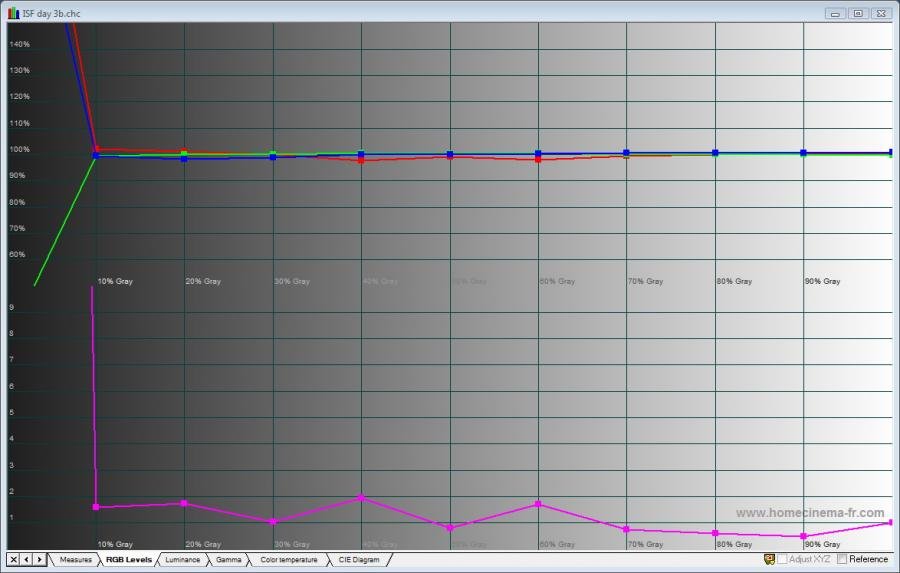The height and width of the screenshot is (573, 900).
Task: Open the Luminance tab
Action: [182, 559]
